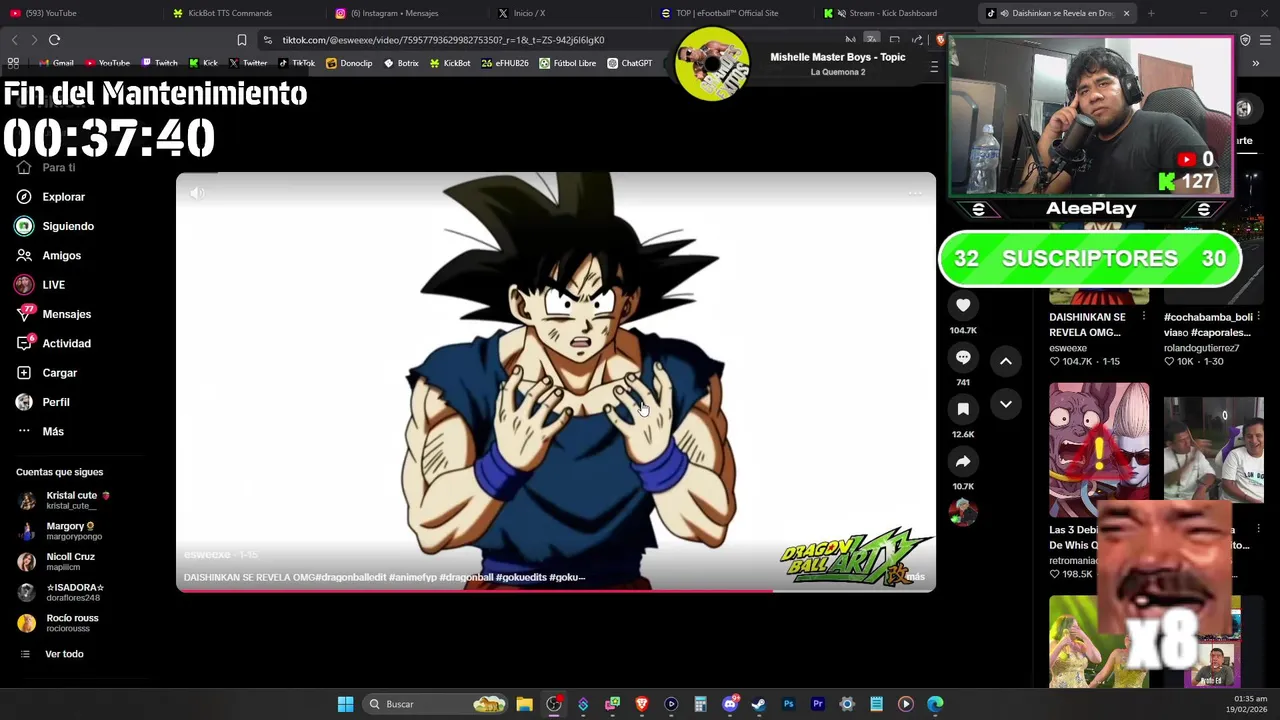This screenshot has width=1280, height=720.
Task: Open Gmail bookmark
Action: (x=56, y=63)
